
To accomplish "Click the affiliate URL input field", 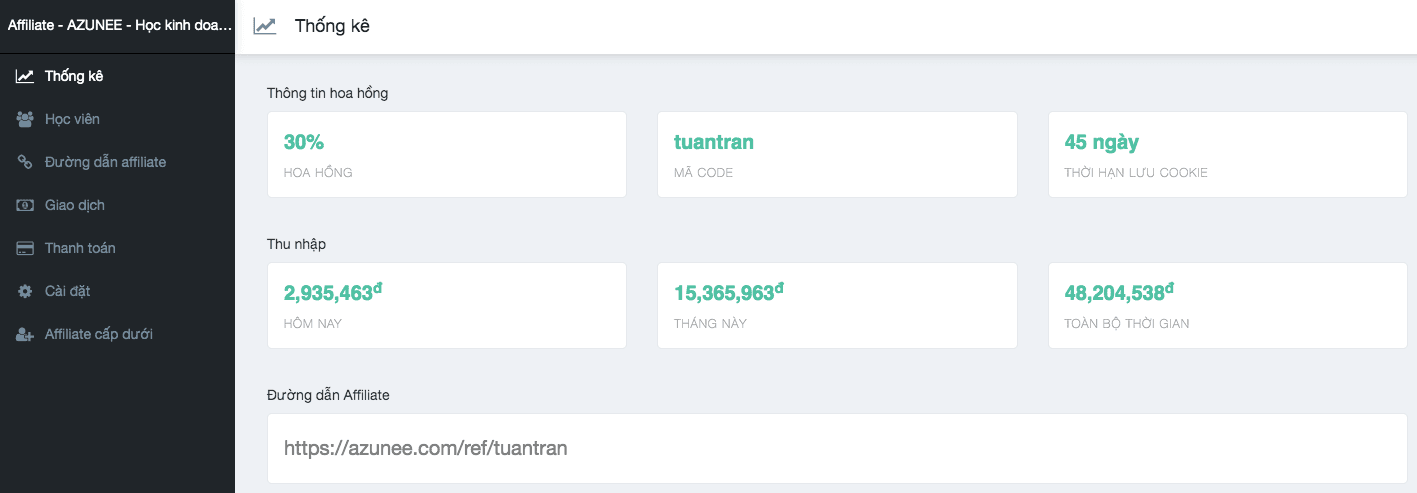I will 837,448.
